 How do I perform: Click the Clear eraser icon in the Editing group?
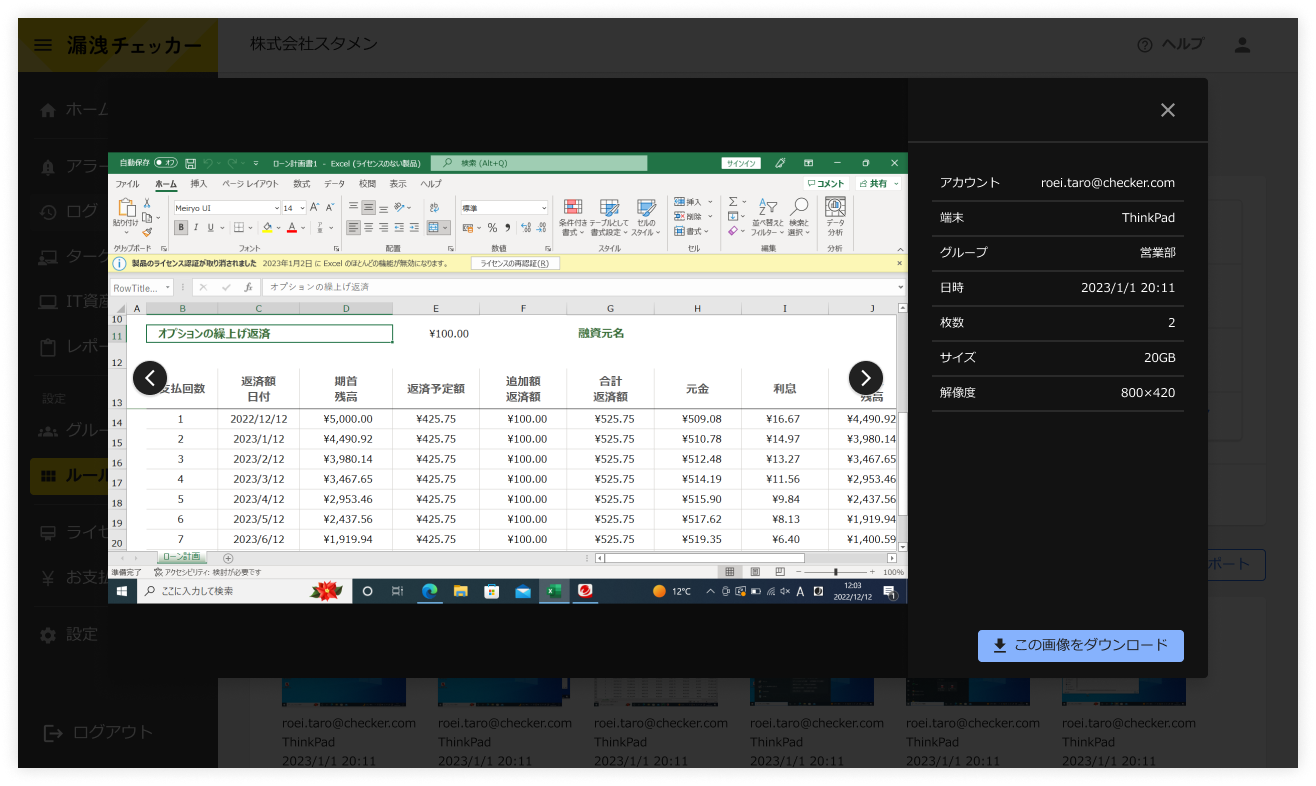click(x=732, y=231)
